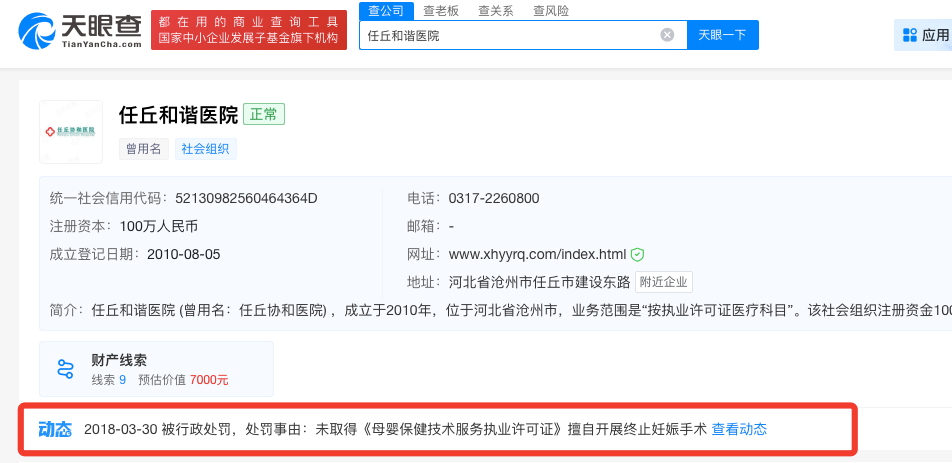Click the green verified shield icon by website
The width and height of the screenshot is (952, 463).
[637, 254]
